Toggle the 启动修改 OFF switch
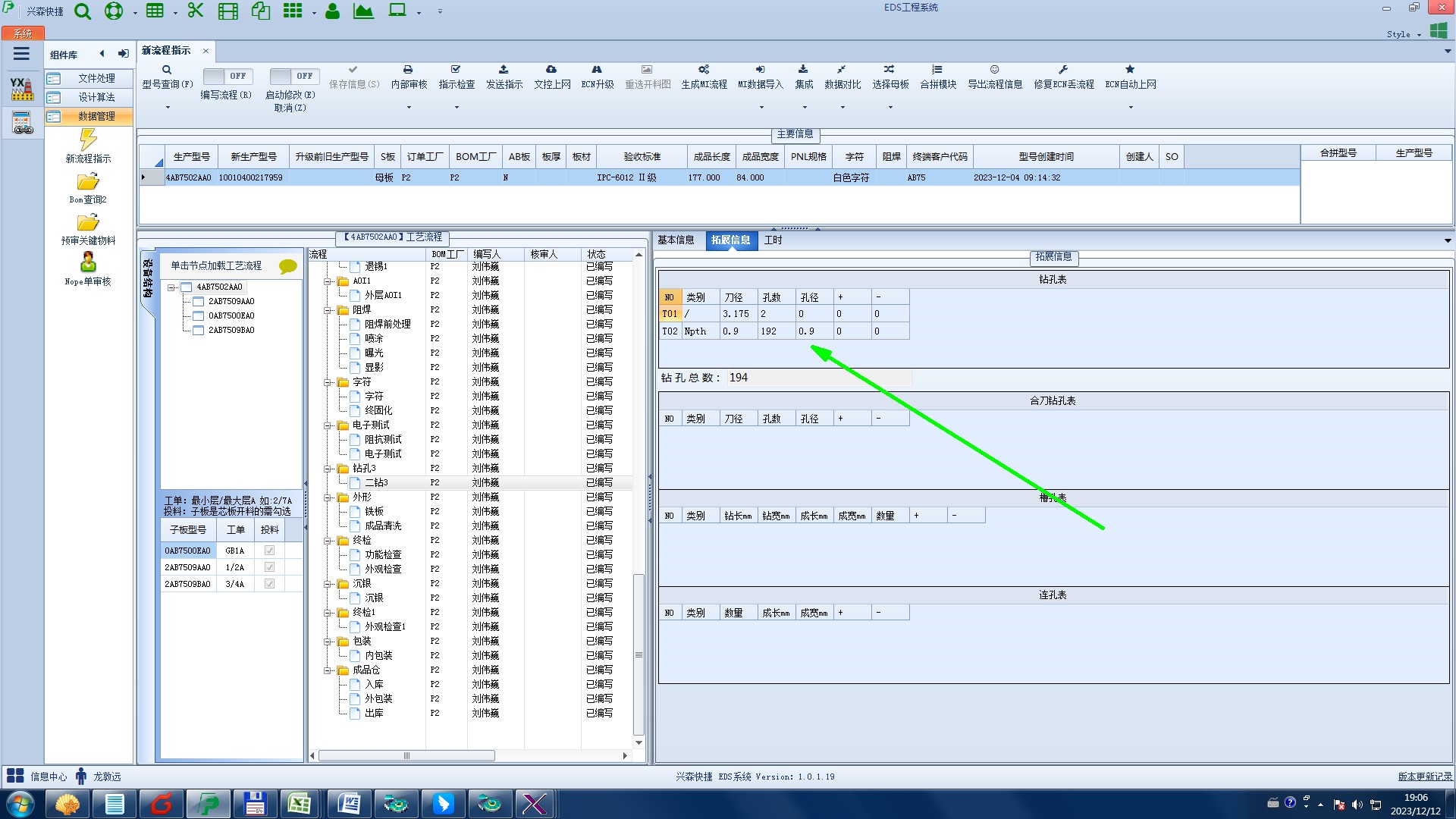 click(293, 77)
